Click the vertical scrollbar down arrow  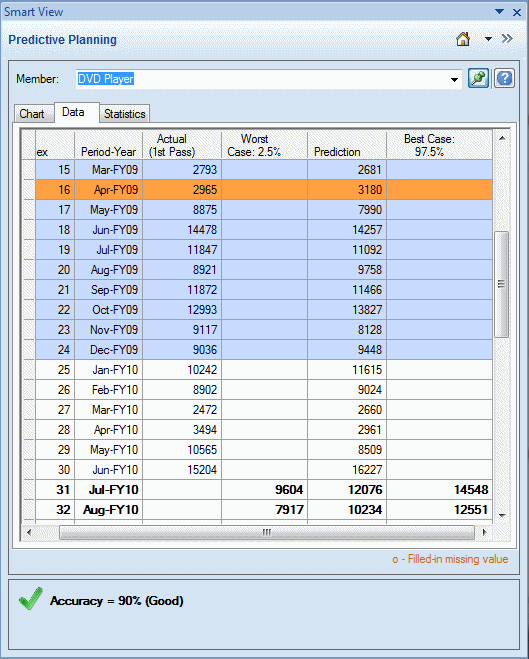click(x=502, y=515)
